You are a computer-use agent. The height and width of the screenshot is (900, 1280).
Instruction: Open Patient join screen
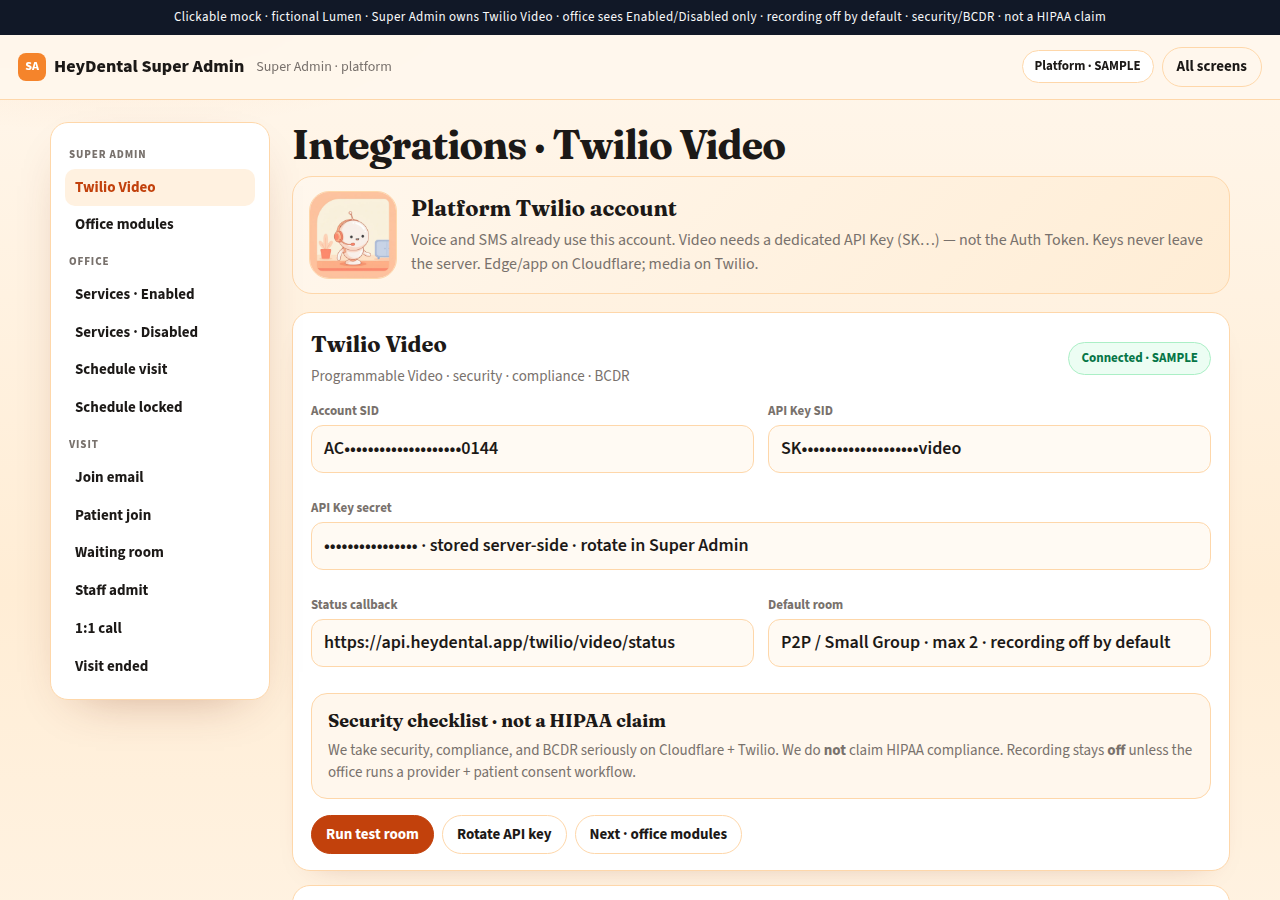coord(160,515)
